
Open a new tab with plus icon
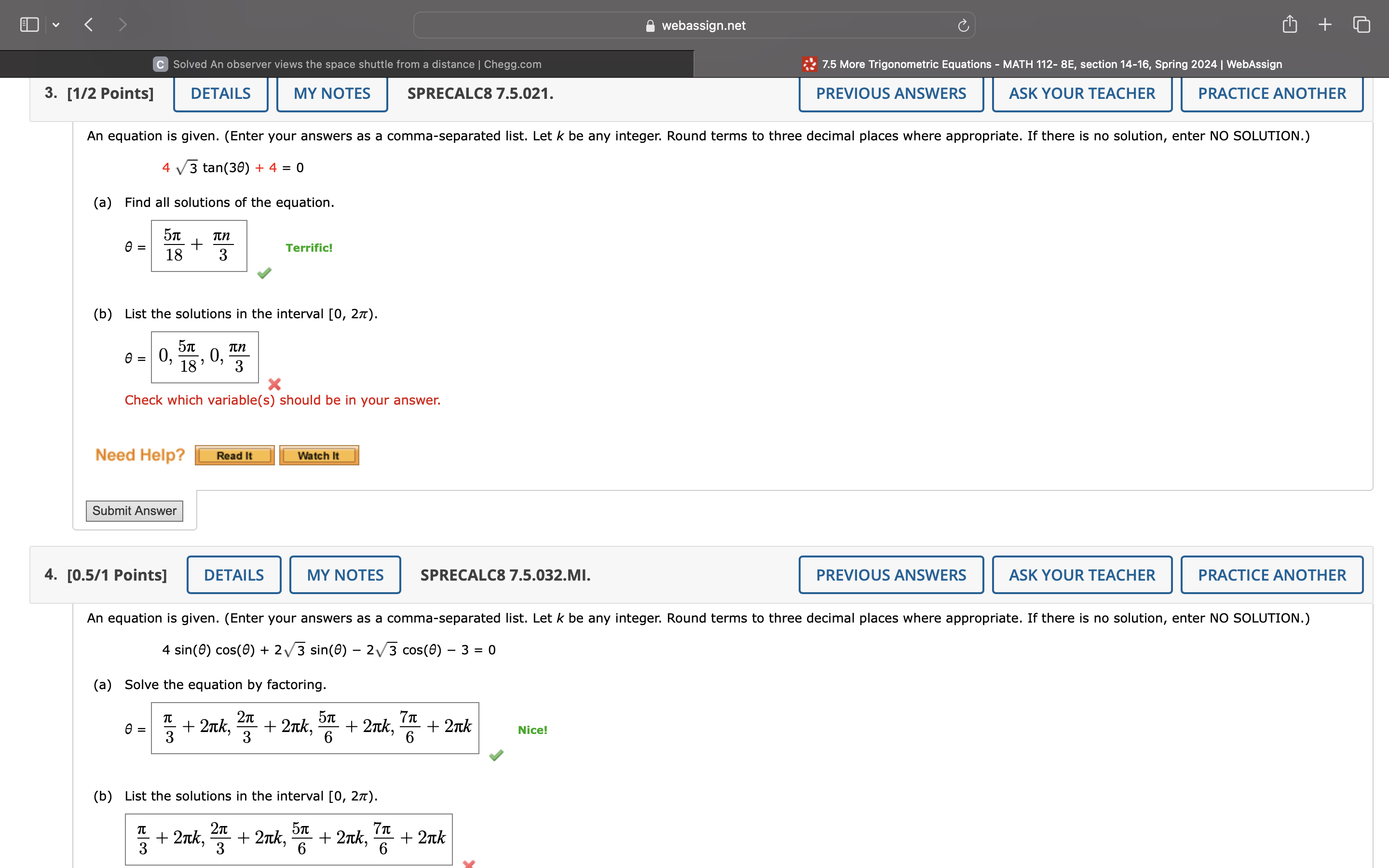tap(1325, 25)
